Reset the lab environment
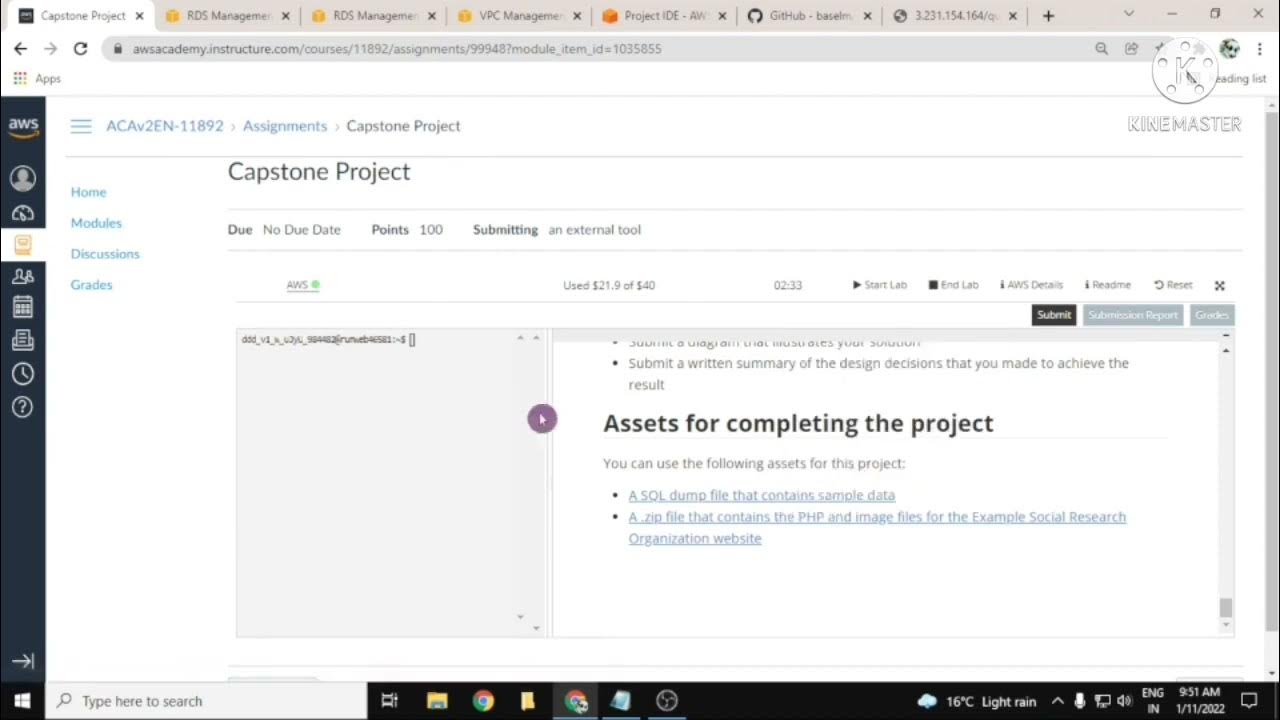 tap(1173, 285)
